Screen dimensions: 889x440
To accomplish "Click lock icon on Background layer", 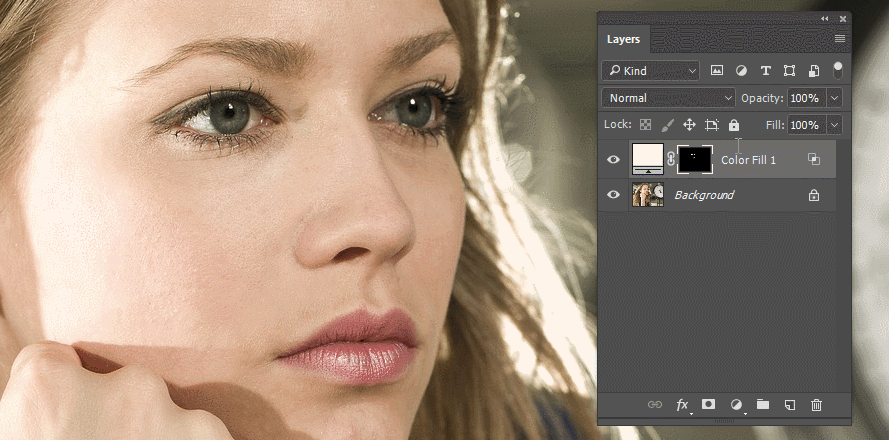I will (814, 196).
